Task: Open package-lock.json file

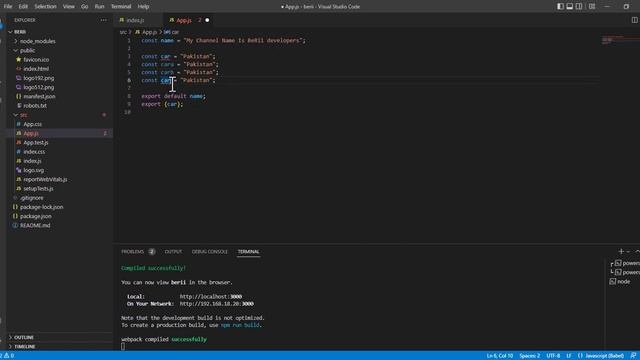Action: point(41,207)
